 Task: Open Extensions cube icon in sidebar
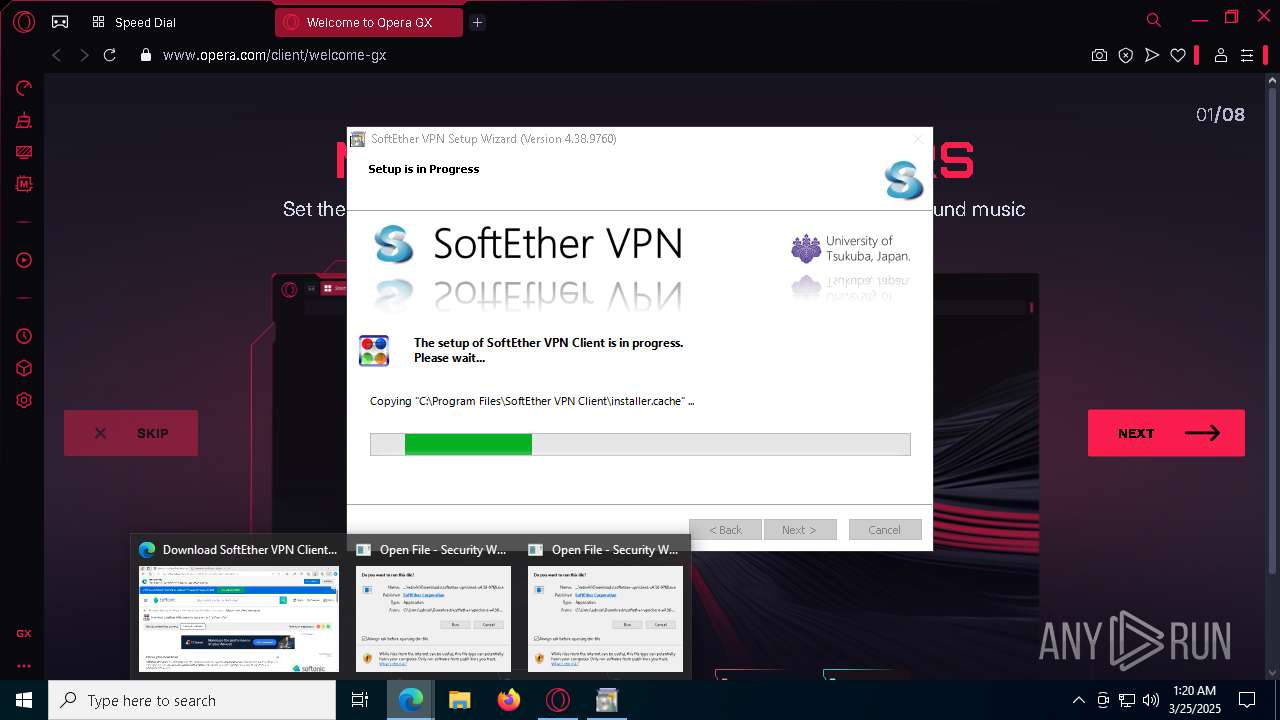click(24, 368)
